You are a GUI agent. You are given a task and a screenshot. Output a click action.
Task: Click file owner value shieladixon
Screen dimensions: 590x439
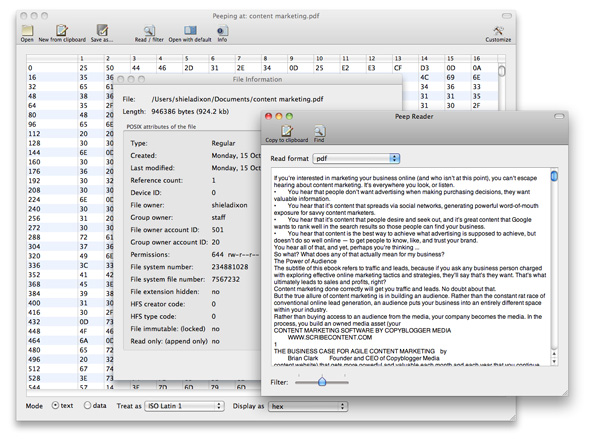pyautogui.click(x=230, y=205)
